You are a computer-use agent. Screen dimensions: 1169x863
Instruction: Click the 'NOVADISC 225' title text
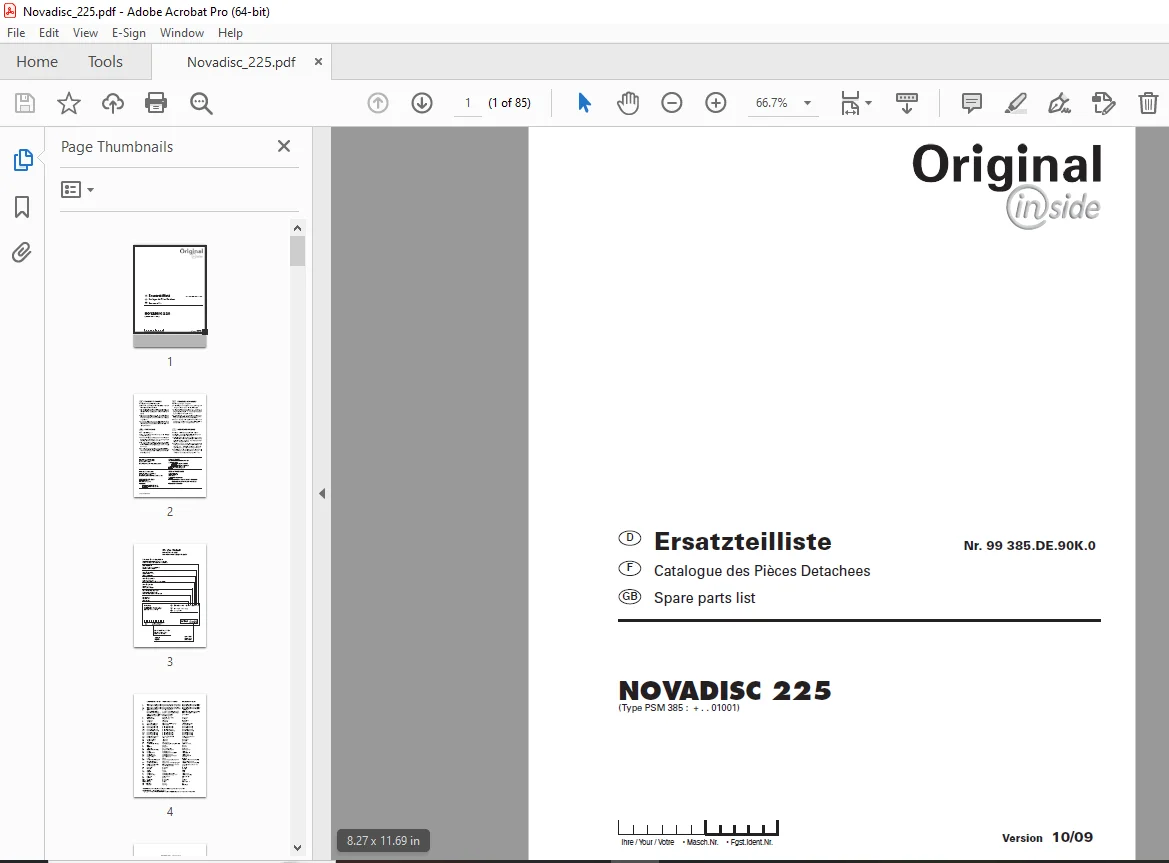coord(725,690)
